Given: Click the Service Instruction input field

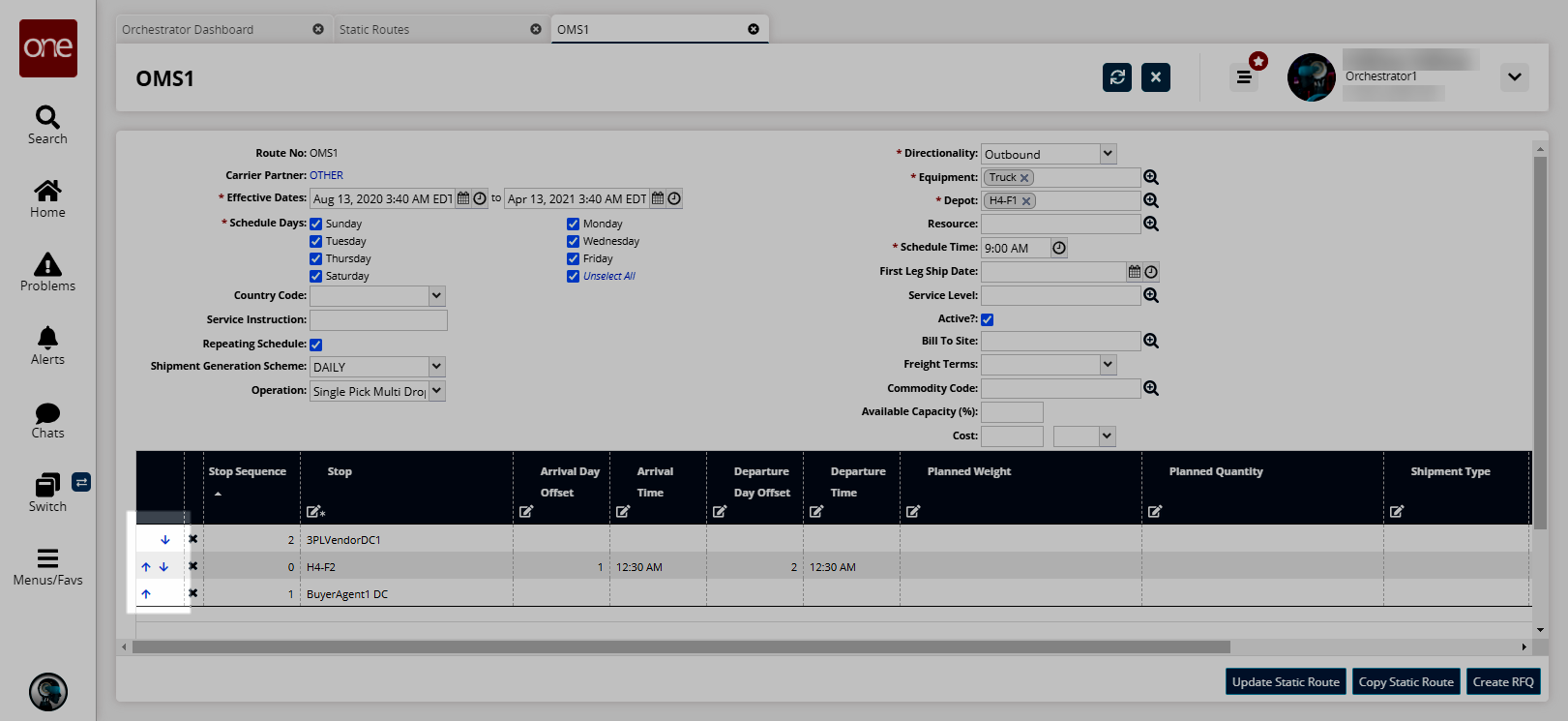Looking at the screenshot, I should [378, 320].
